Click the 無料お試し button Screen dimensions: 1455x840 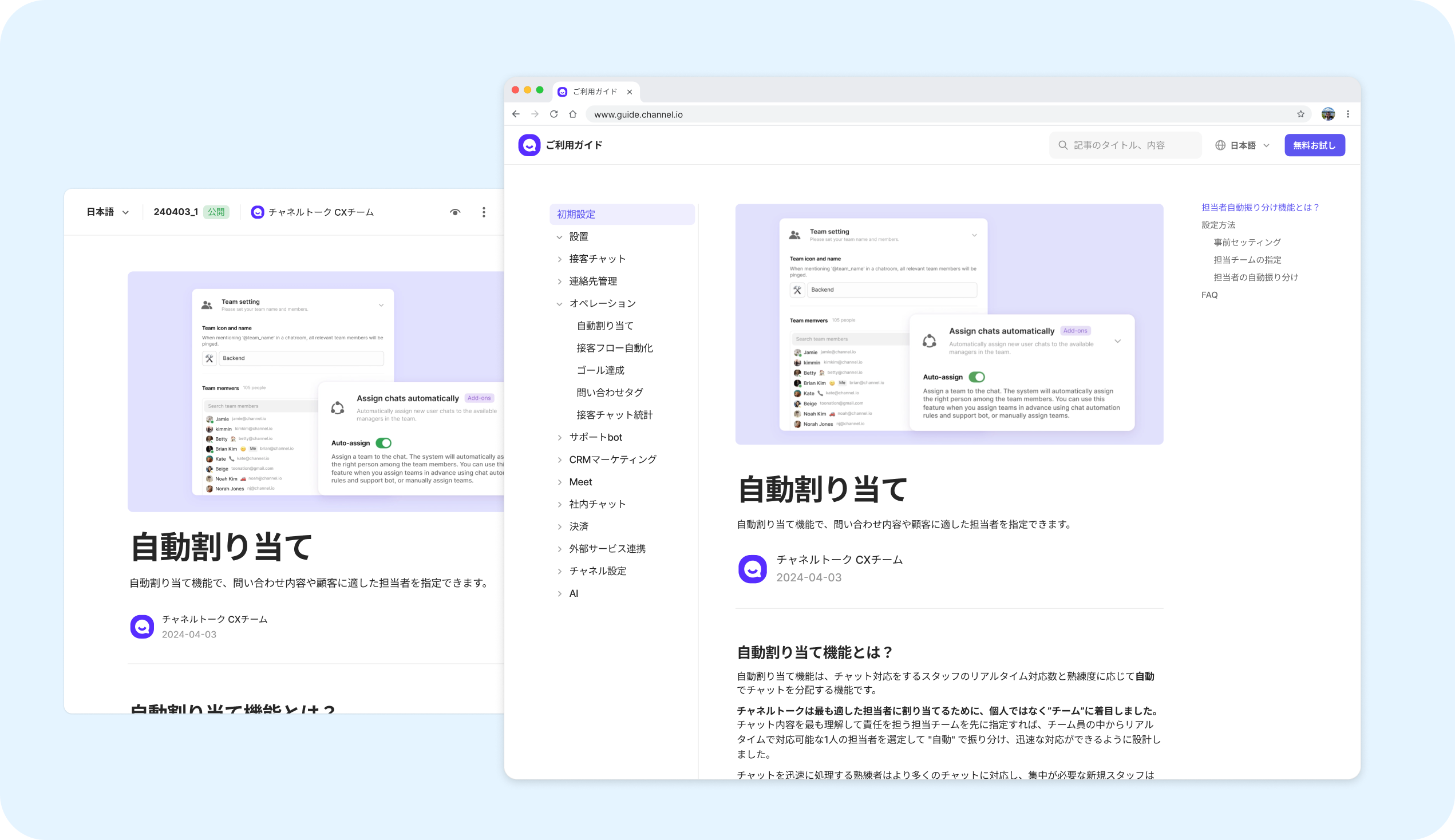coord(1314,145)
